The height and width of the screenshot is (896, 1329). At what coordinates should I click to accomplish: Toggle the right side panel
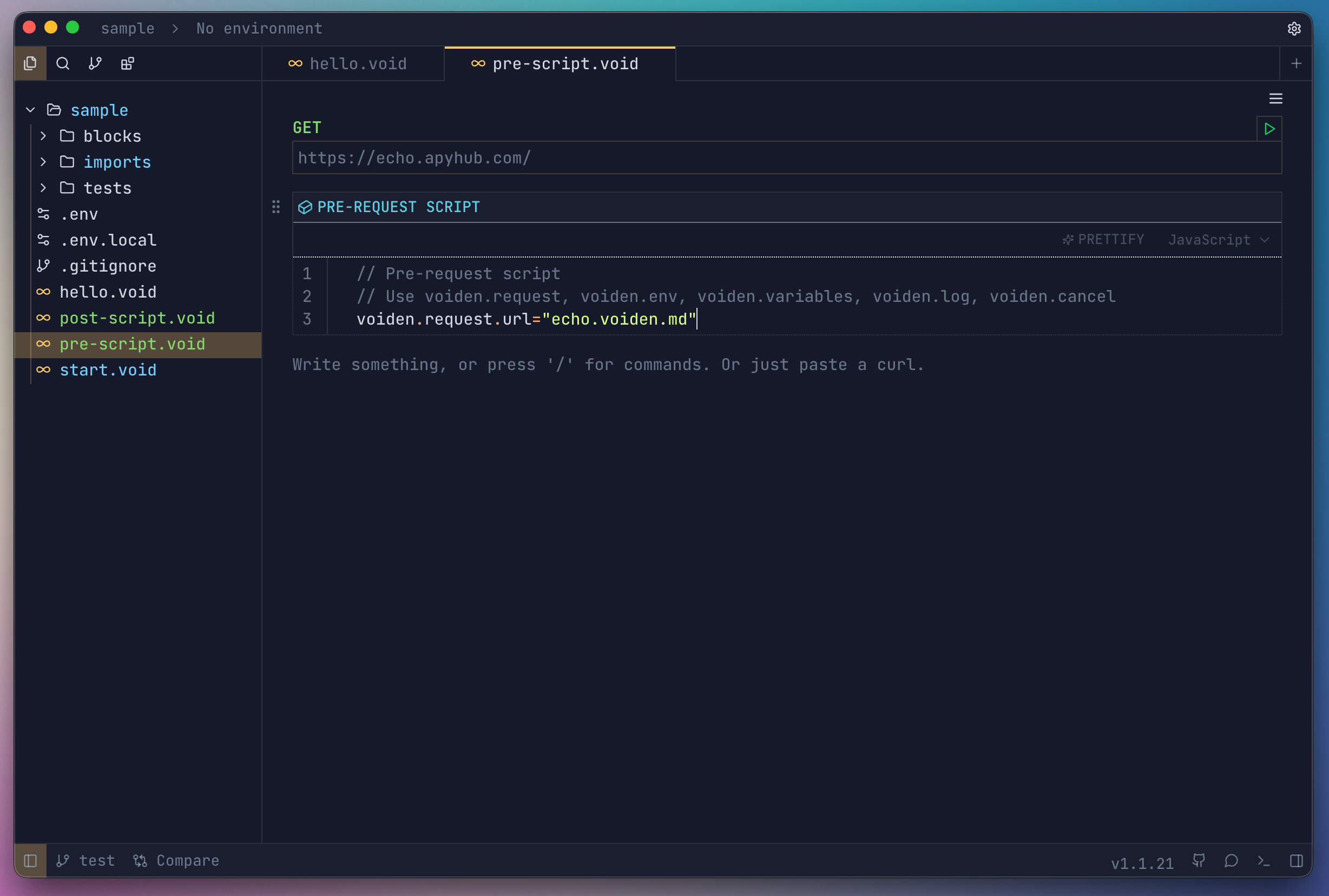(1296, 861)
